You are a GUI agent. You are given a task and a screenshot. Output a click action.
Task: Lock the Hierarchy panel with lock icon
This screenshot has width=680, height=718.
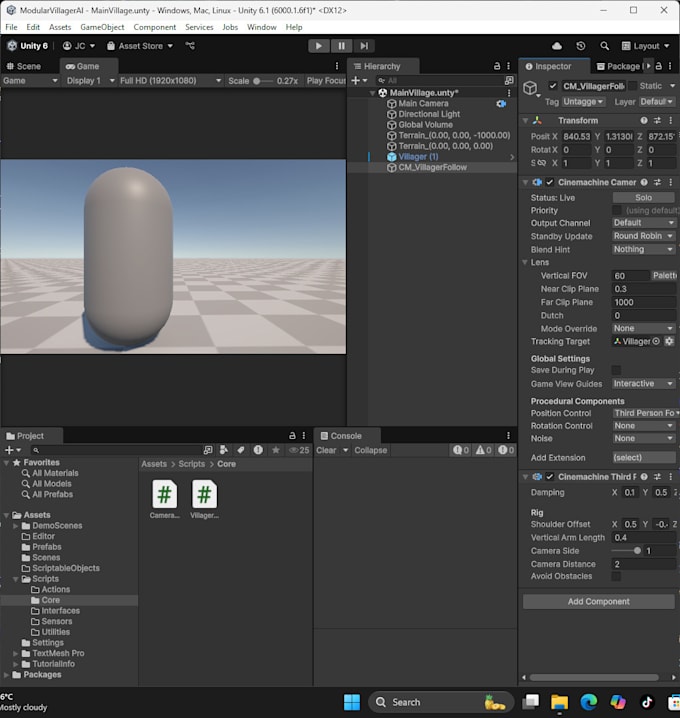(497, 66)
